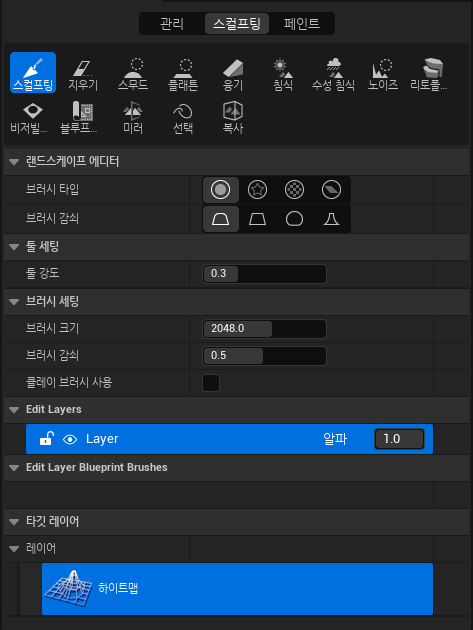Select the 선택 region selection tool
Screen dimensions: 473x630
click(x=183, y=118)
